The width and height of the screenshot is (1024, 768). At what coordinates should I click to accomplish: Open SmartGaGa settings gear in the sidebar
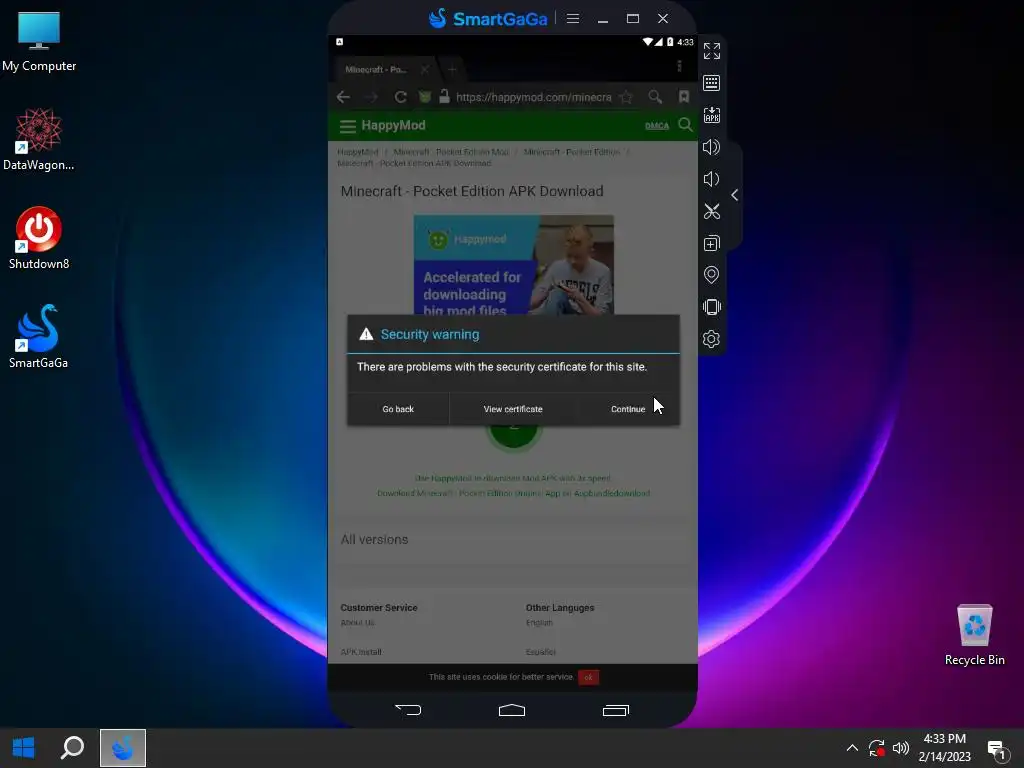coord(711,339)
